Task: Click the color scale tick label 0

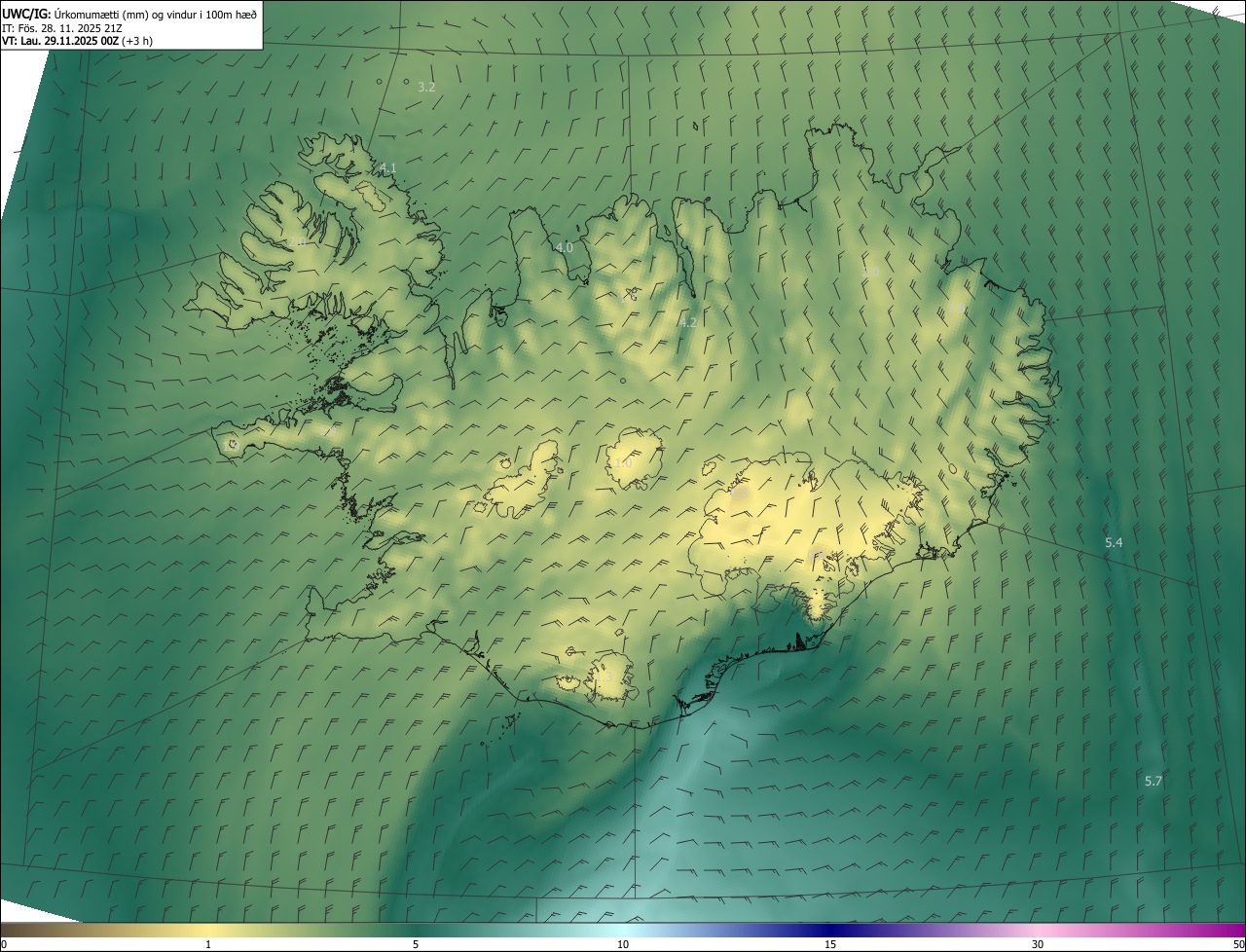Action: pyautogui.click(x=4, y=944)
